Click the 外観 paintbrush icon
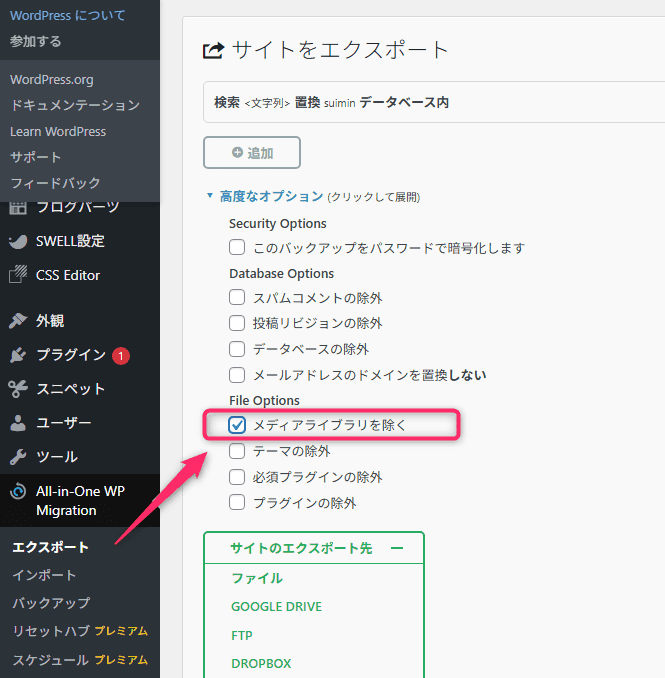The width and height of the screenshot is (665, 678). tap(18, 320)
